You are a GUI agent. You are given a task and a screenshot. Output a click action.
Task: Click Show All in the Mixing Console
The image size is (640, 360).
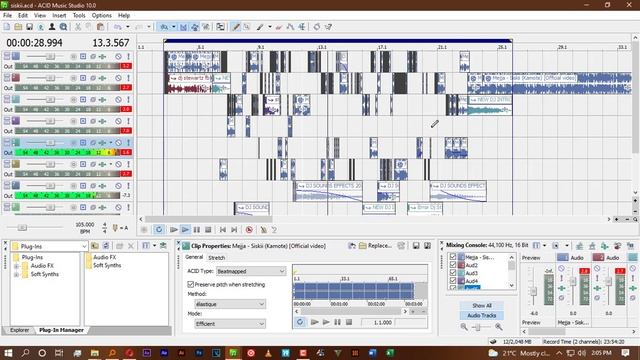[x=482, y=305]
